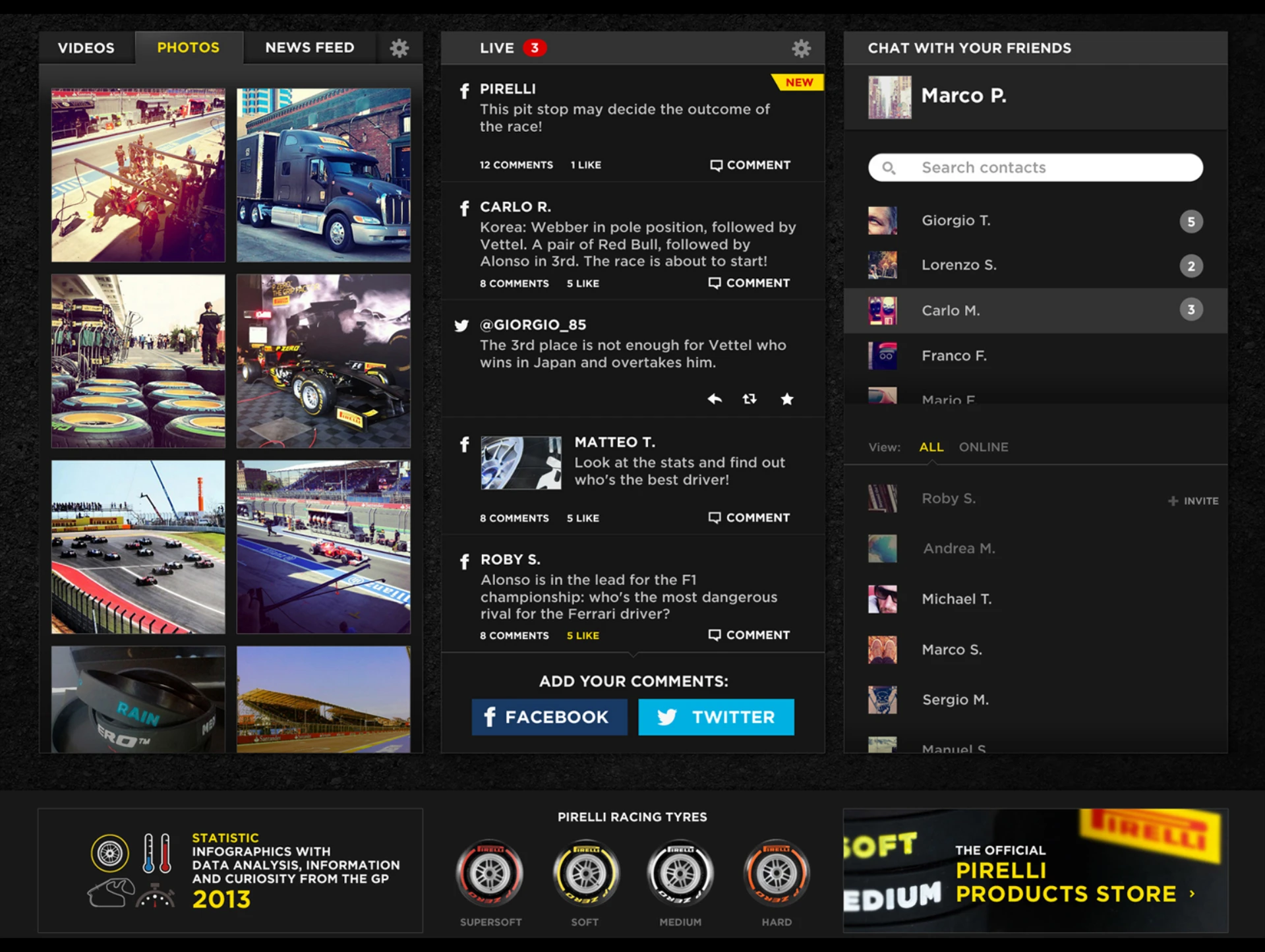Select the Medium white tyre icon
1265x952 pixels.
click(680, 874)
